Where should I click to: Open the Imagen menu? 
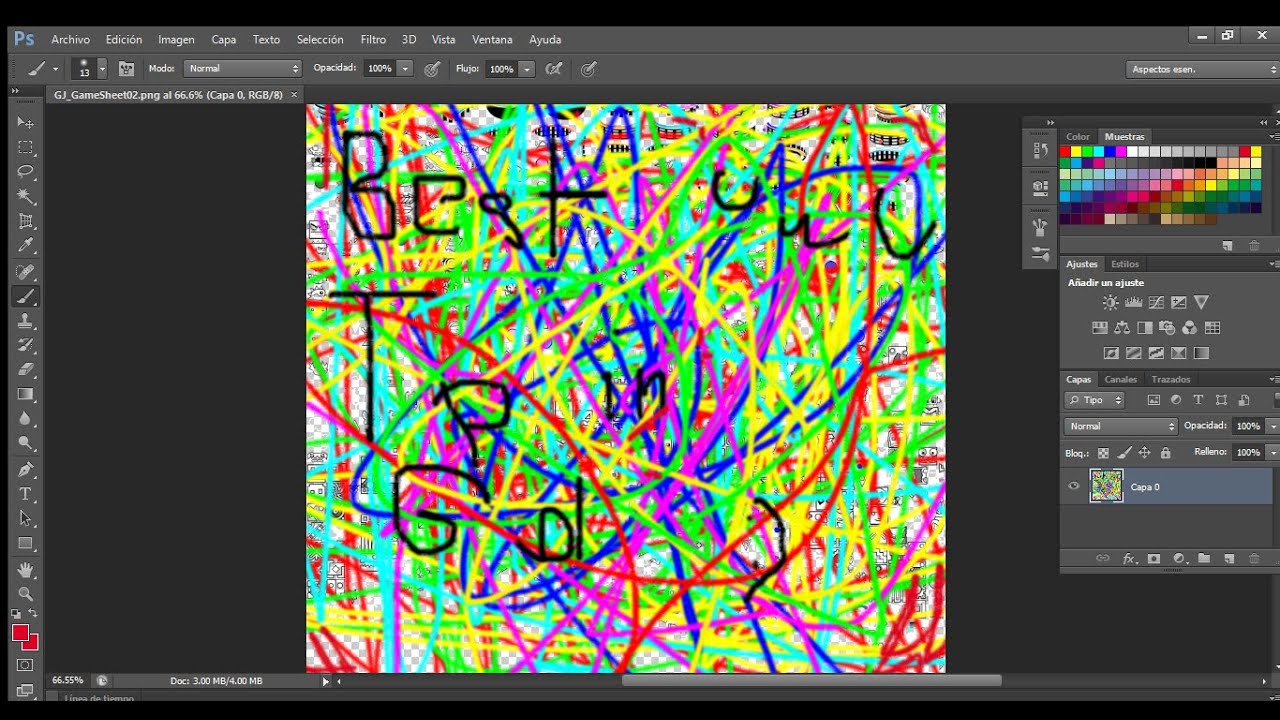(176, 40)
